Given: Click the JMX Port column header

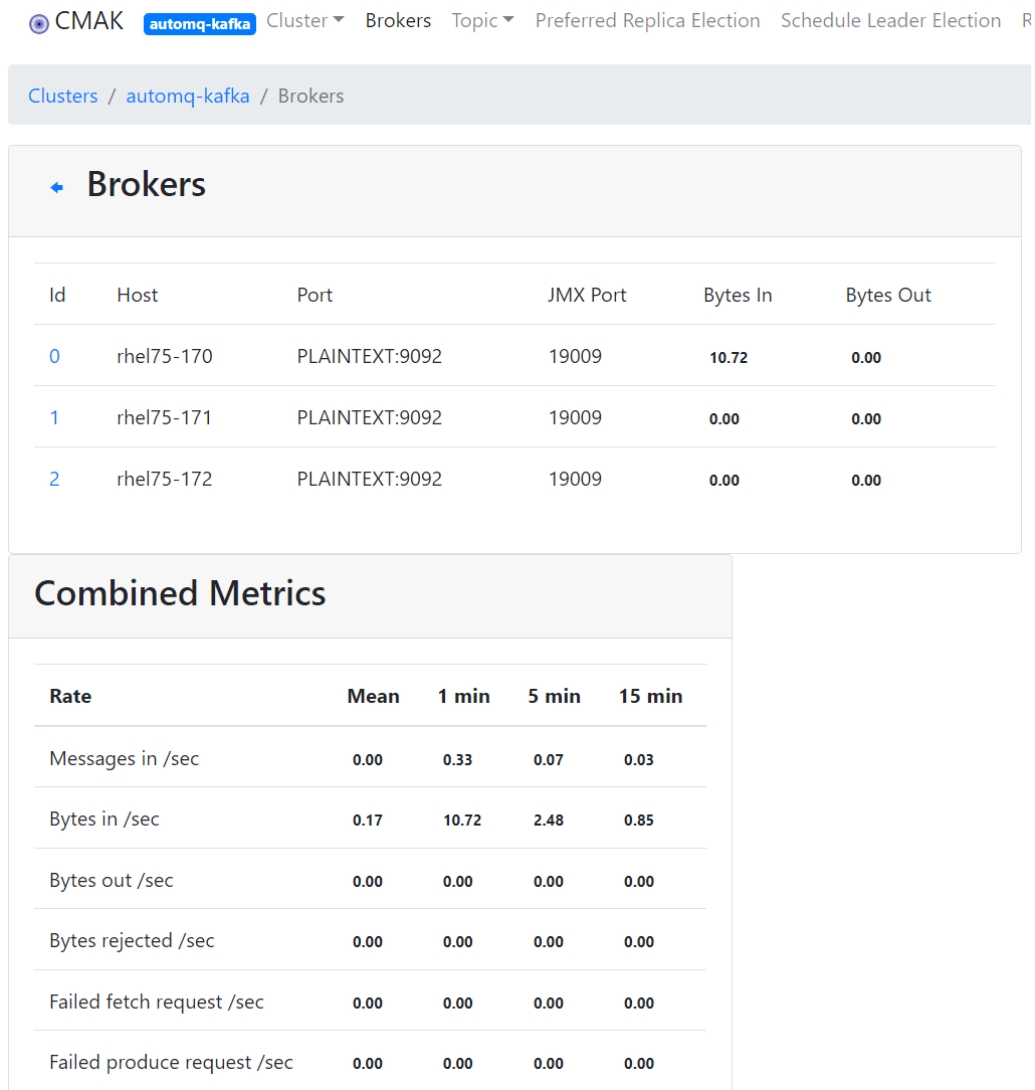Looking at the screenshot, I should 587,295.
